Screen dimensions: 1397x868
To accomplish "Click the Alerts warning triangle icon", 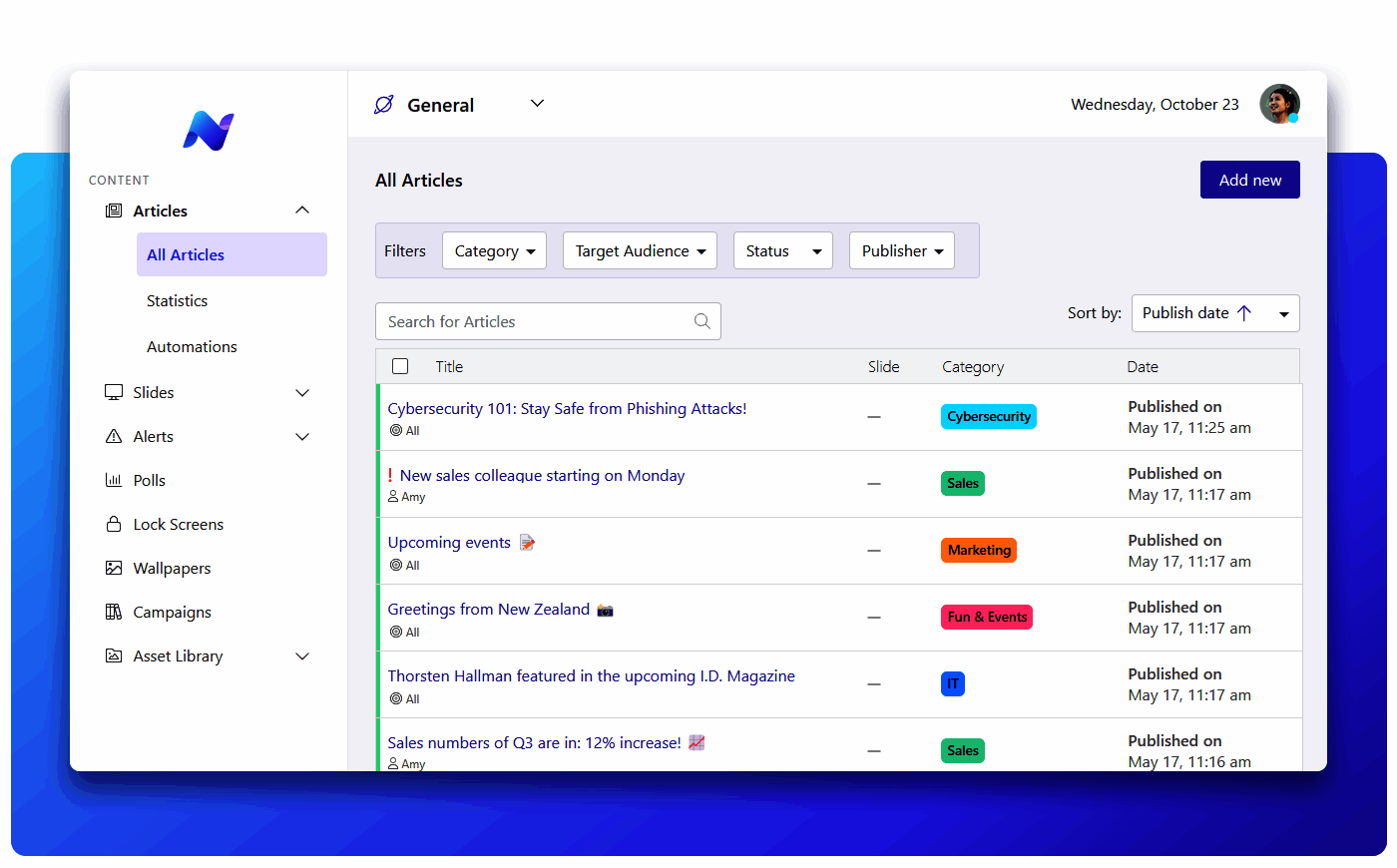I will 114,436.
